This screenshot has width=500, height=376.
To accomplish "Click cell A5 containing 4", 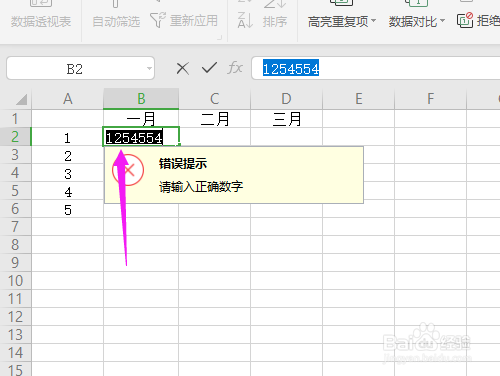I will point(68,191).
